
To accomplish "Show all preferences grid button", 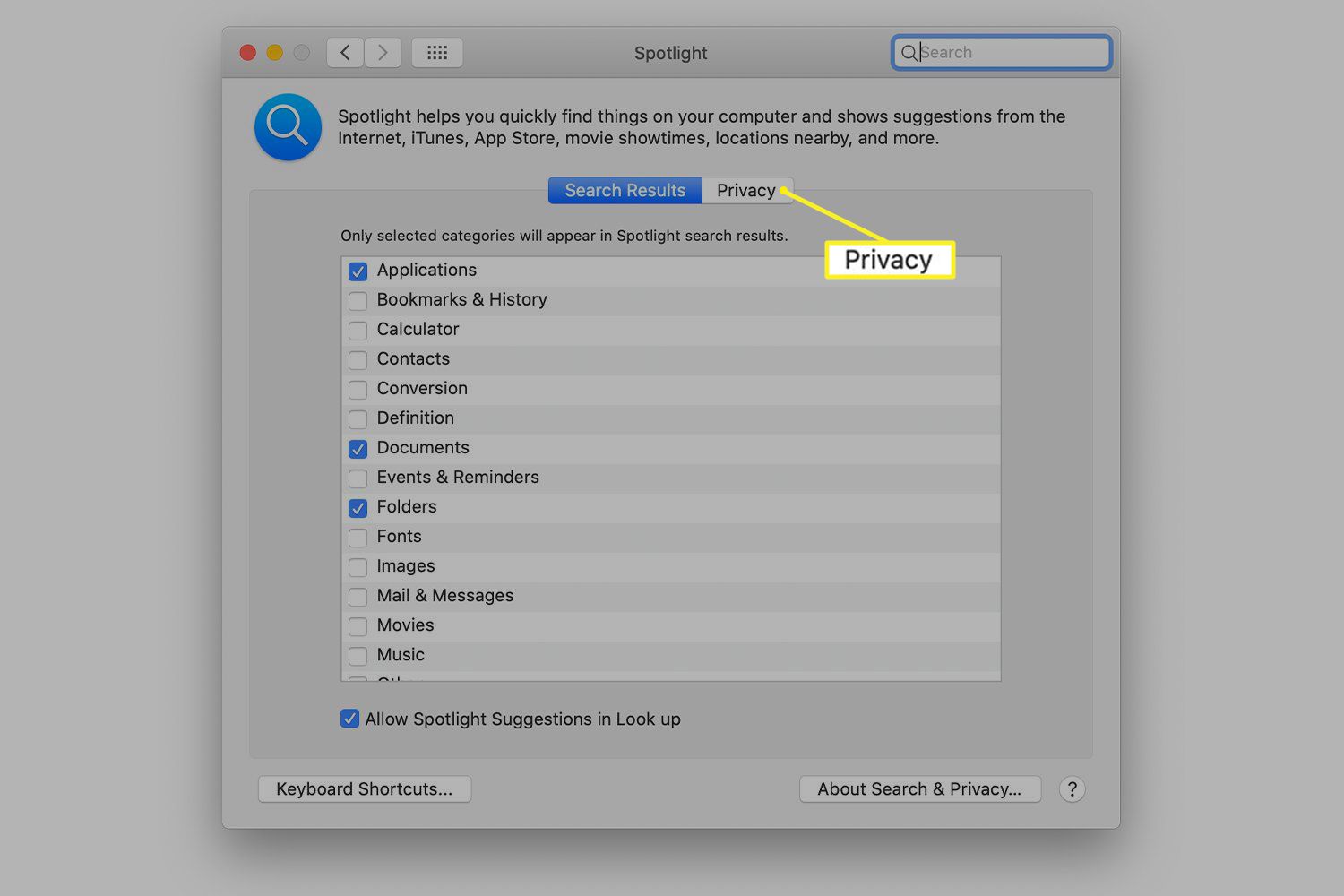I will 437,53.
